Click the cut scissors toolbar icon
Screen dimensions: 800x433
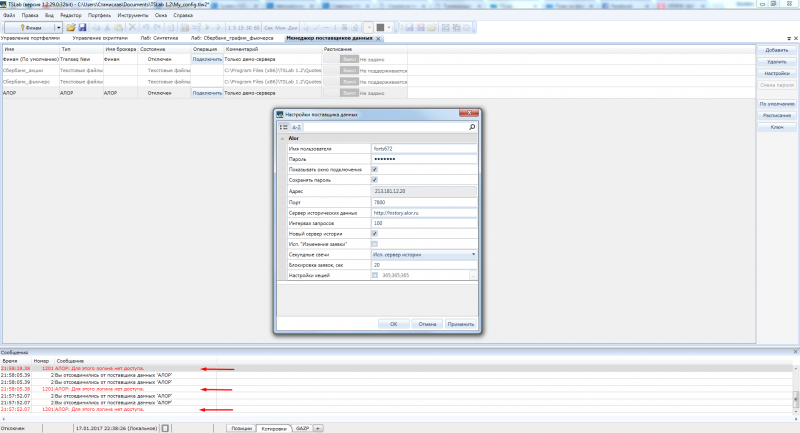pyautogui.click(x=107, y=28)
